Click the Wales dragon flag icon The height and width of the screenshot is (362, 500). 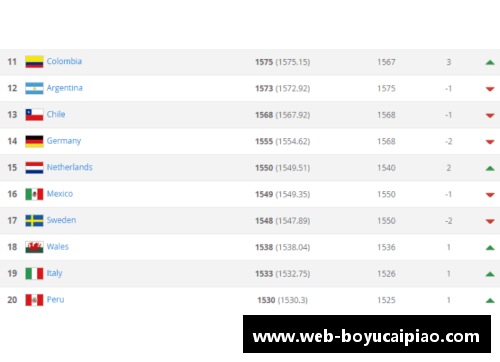pos(34,247)
